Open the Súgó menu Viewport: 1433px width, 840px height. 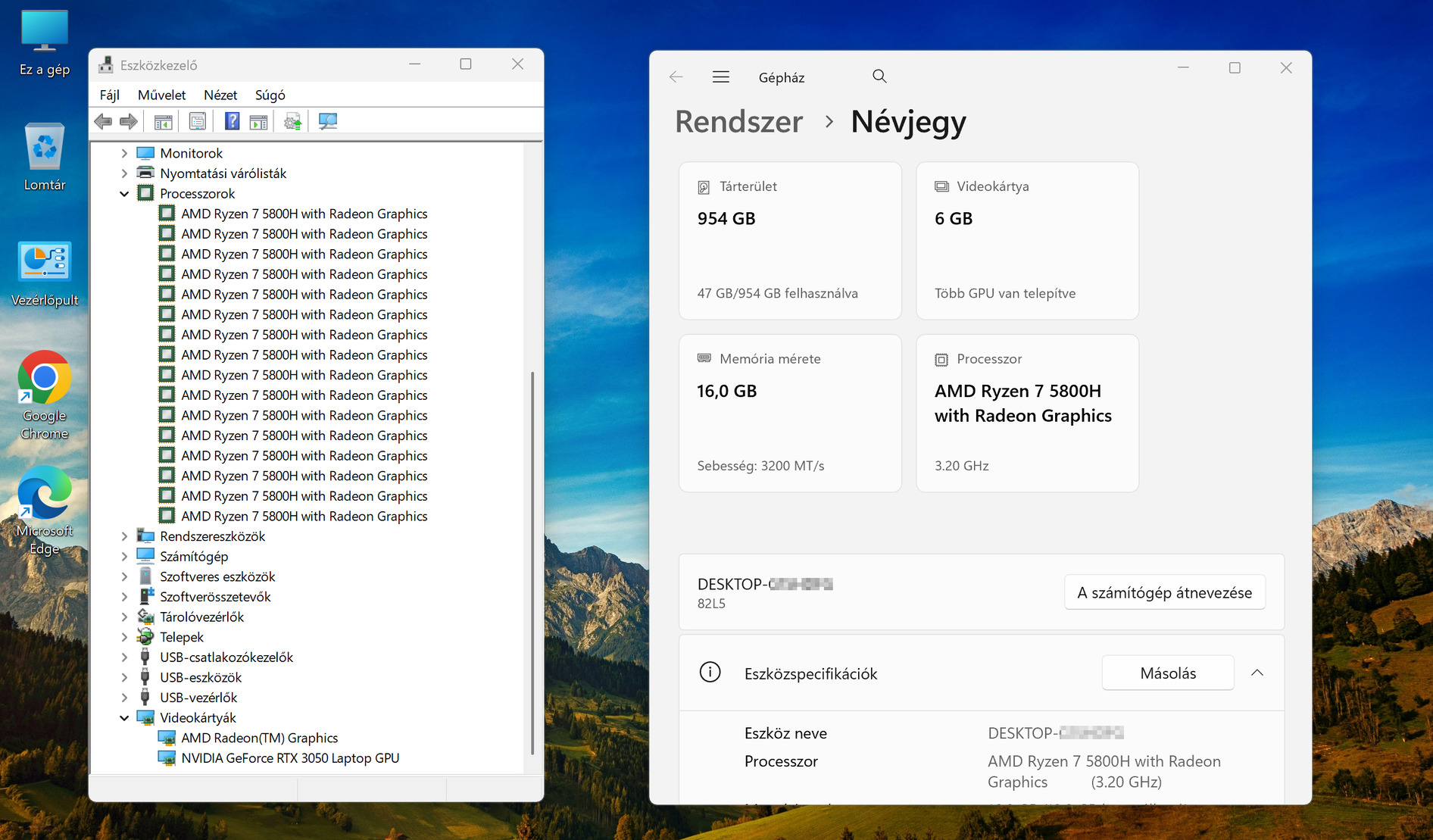coord(270,95)
